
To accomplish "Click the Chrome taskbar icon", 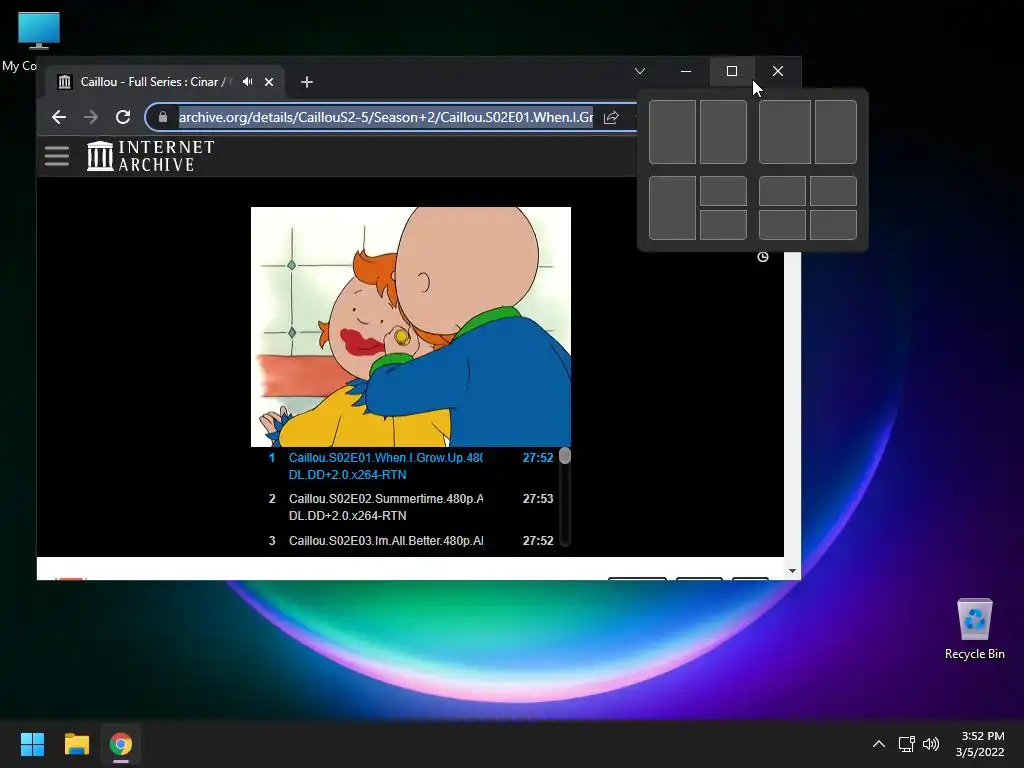I will (121, 744).
